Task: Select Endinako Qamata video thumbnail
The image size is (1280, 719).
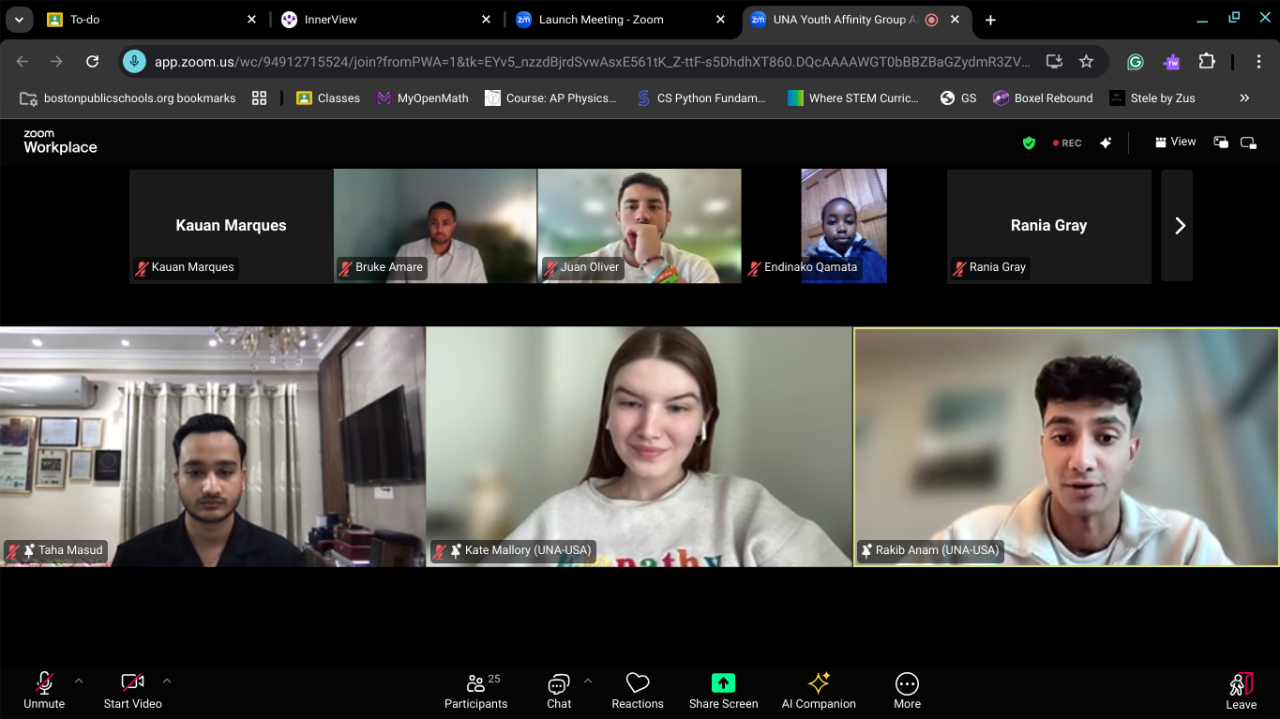Action: [x=843, y=226]
